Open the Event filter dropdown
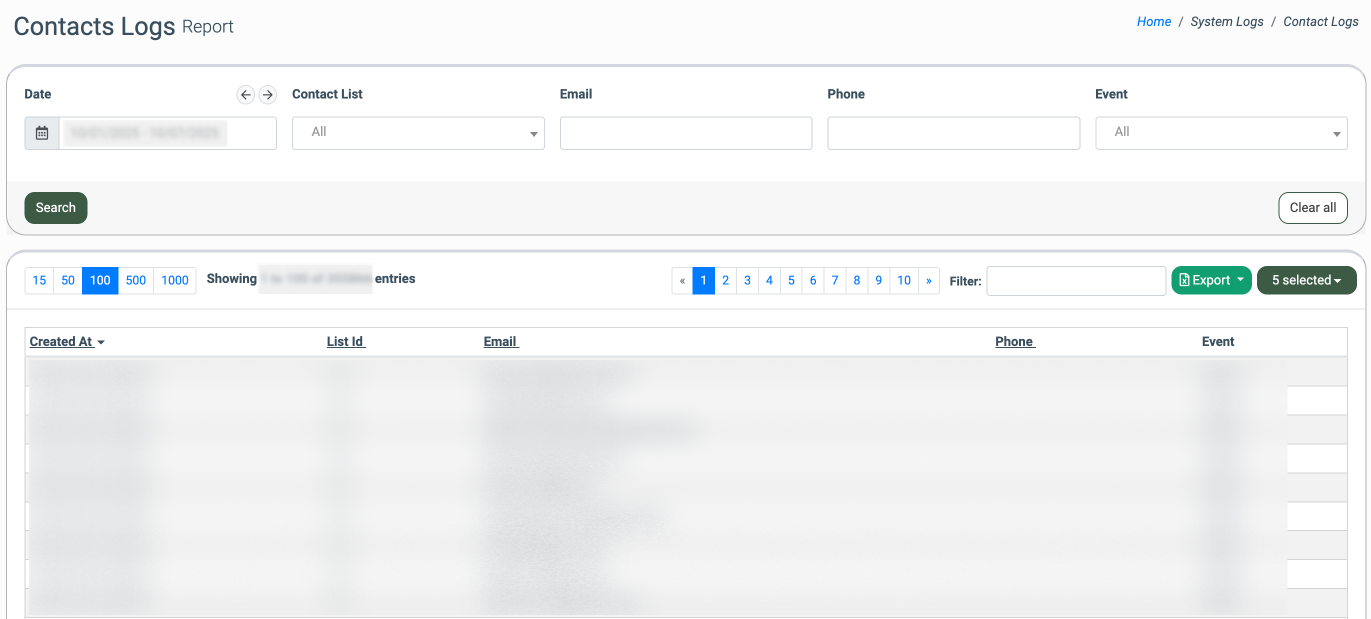Screen dimensions: 1371x619 [x=1221, y=133]
